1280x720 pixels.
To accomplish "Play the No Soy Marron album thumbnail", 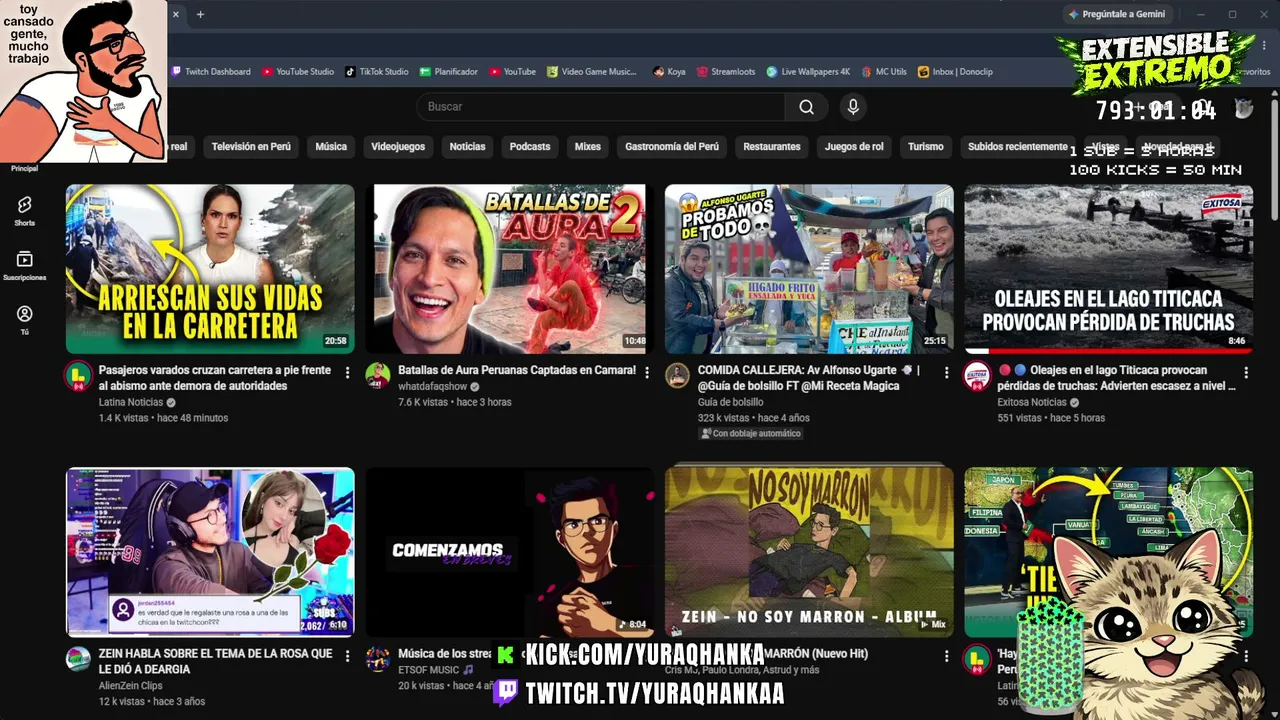I will (x=809, y=552).
